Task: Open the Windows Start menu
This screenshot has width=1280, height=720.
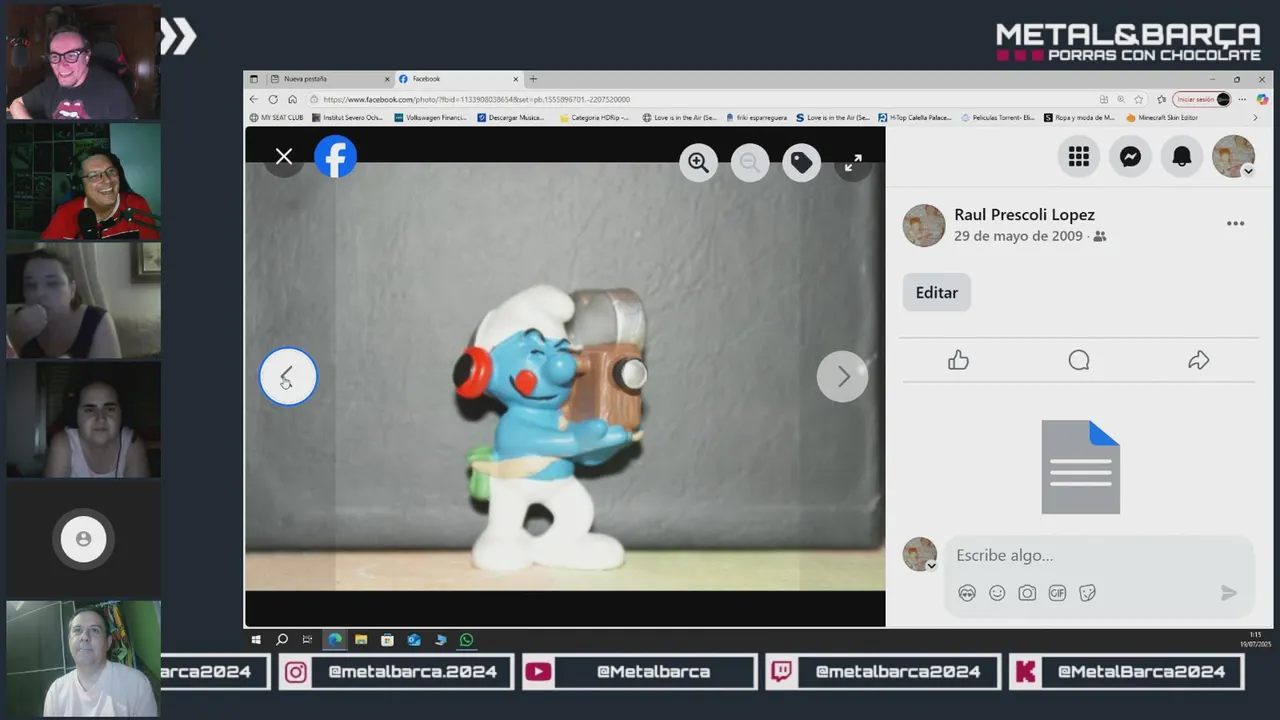Action: click(256, 640)
